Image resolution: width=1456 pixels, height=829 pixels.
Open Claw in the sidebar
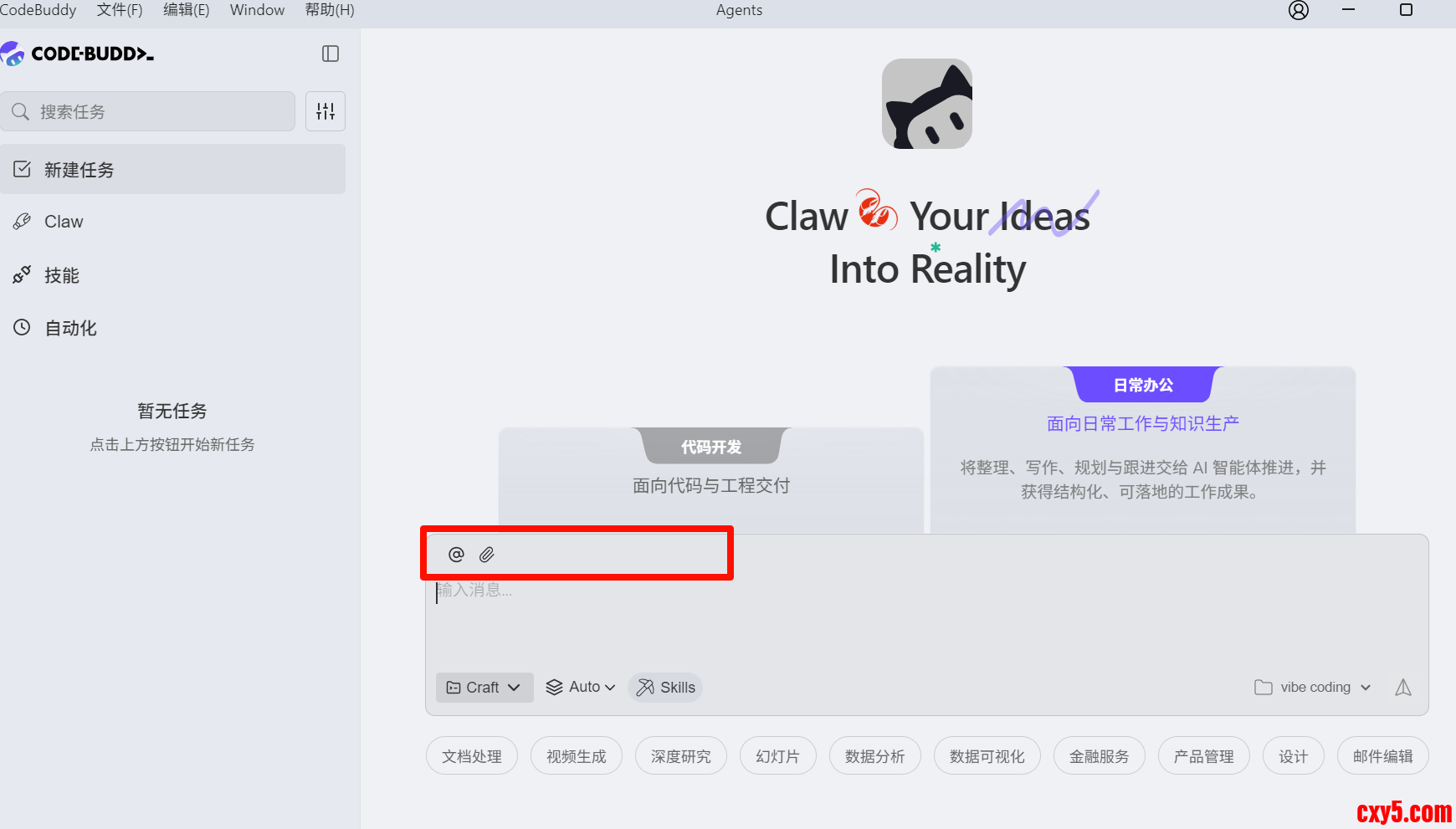(x=172, y=222)
